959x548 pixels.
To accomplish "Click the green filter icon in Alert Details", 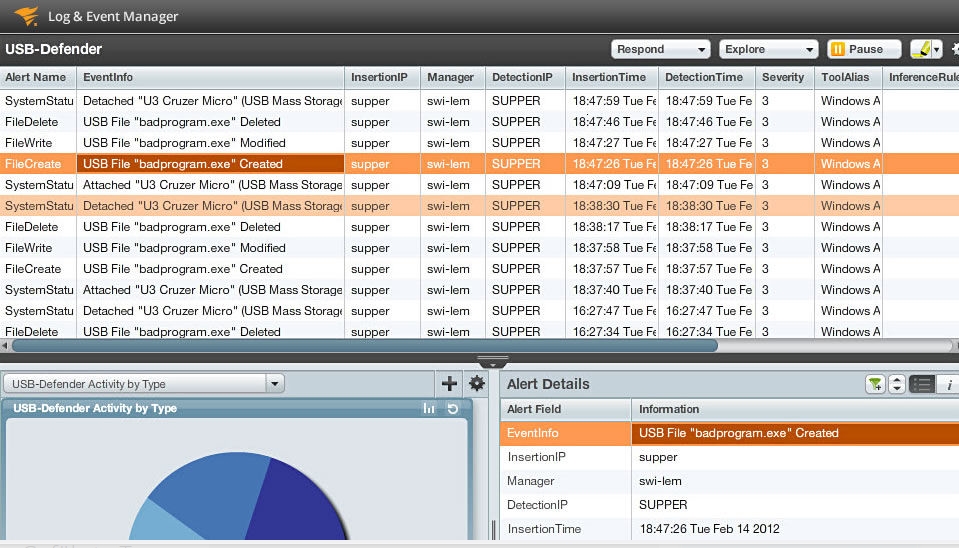I will [875, 384].
